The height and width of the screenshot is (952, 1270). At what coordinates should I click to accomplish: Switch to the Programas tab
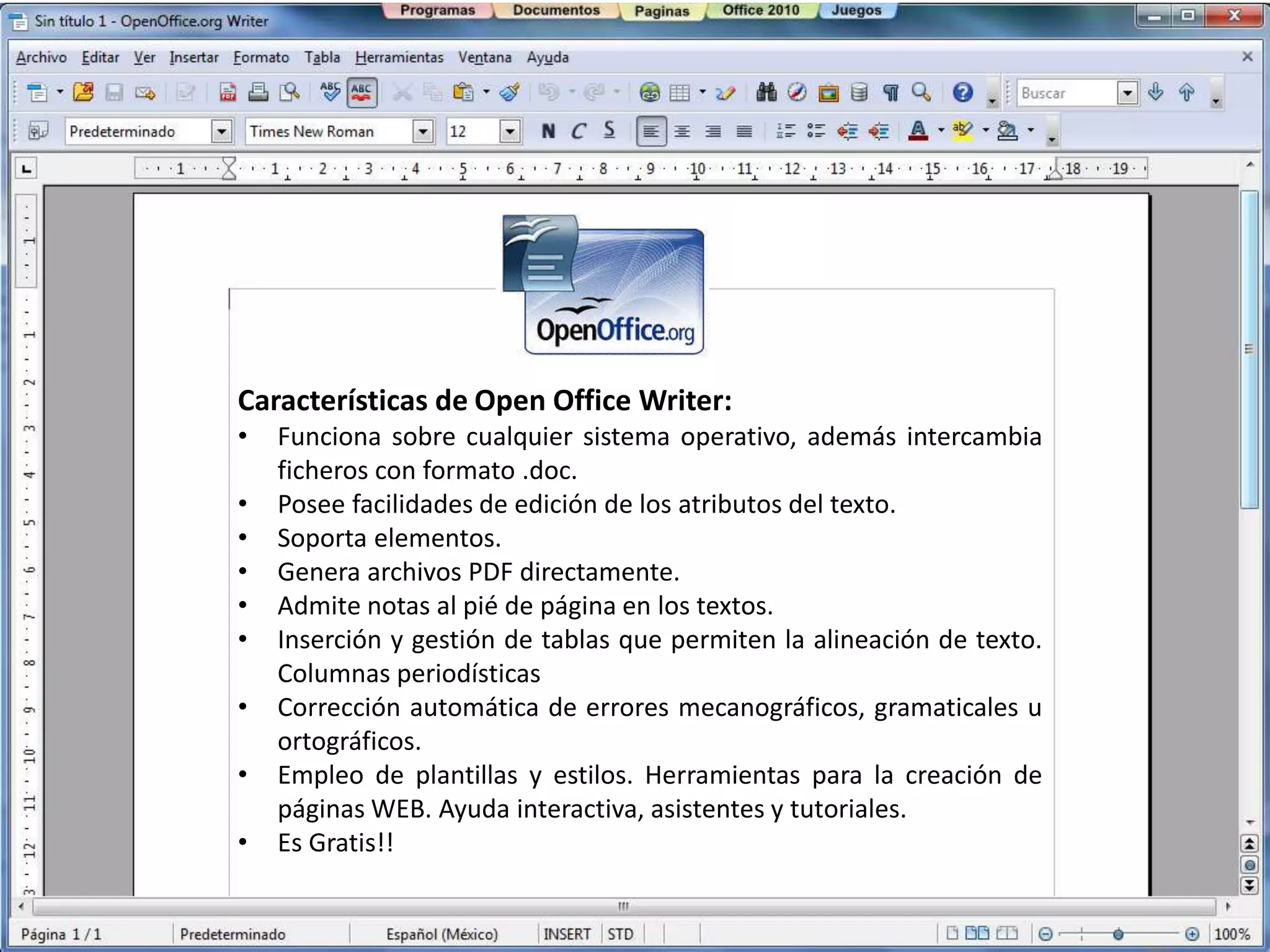point(438,11)
